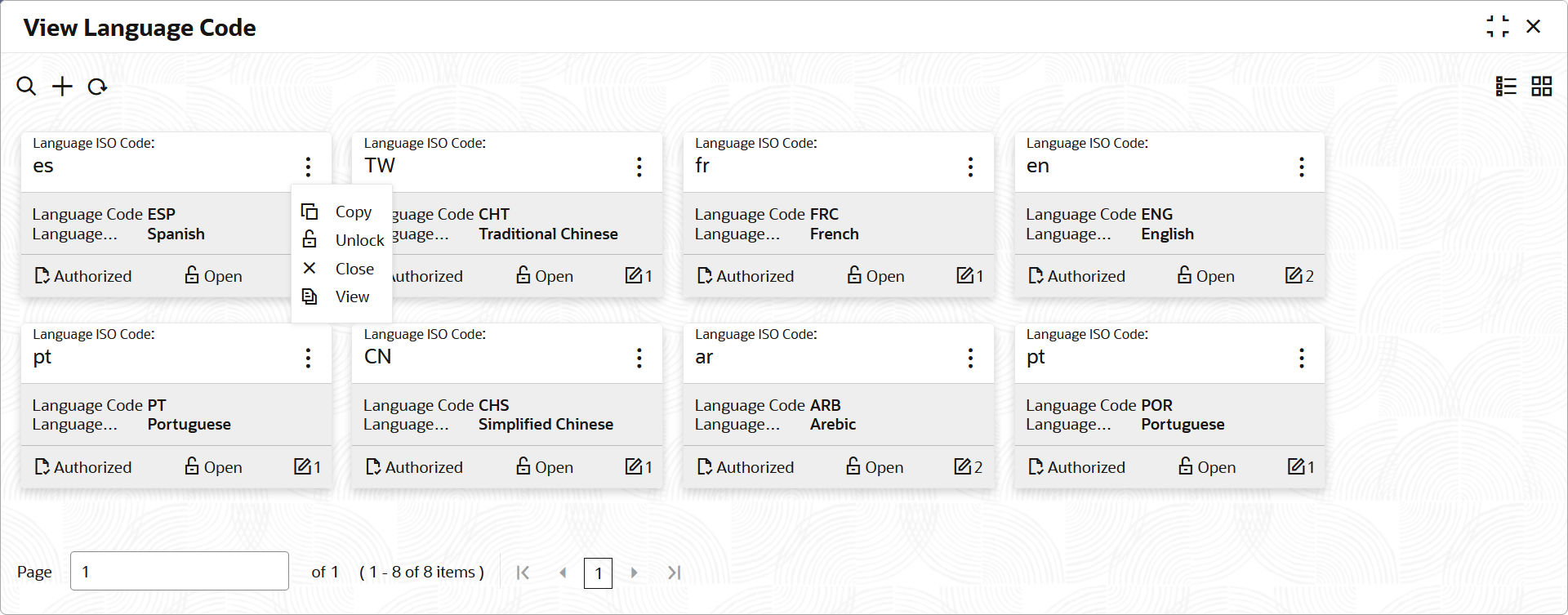Select Close from the context menu
The height and width of the screenshot is (615, 1568).
pyautogui.click(x=354, y=269)
